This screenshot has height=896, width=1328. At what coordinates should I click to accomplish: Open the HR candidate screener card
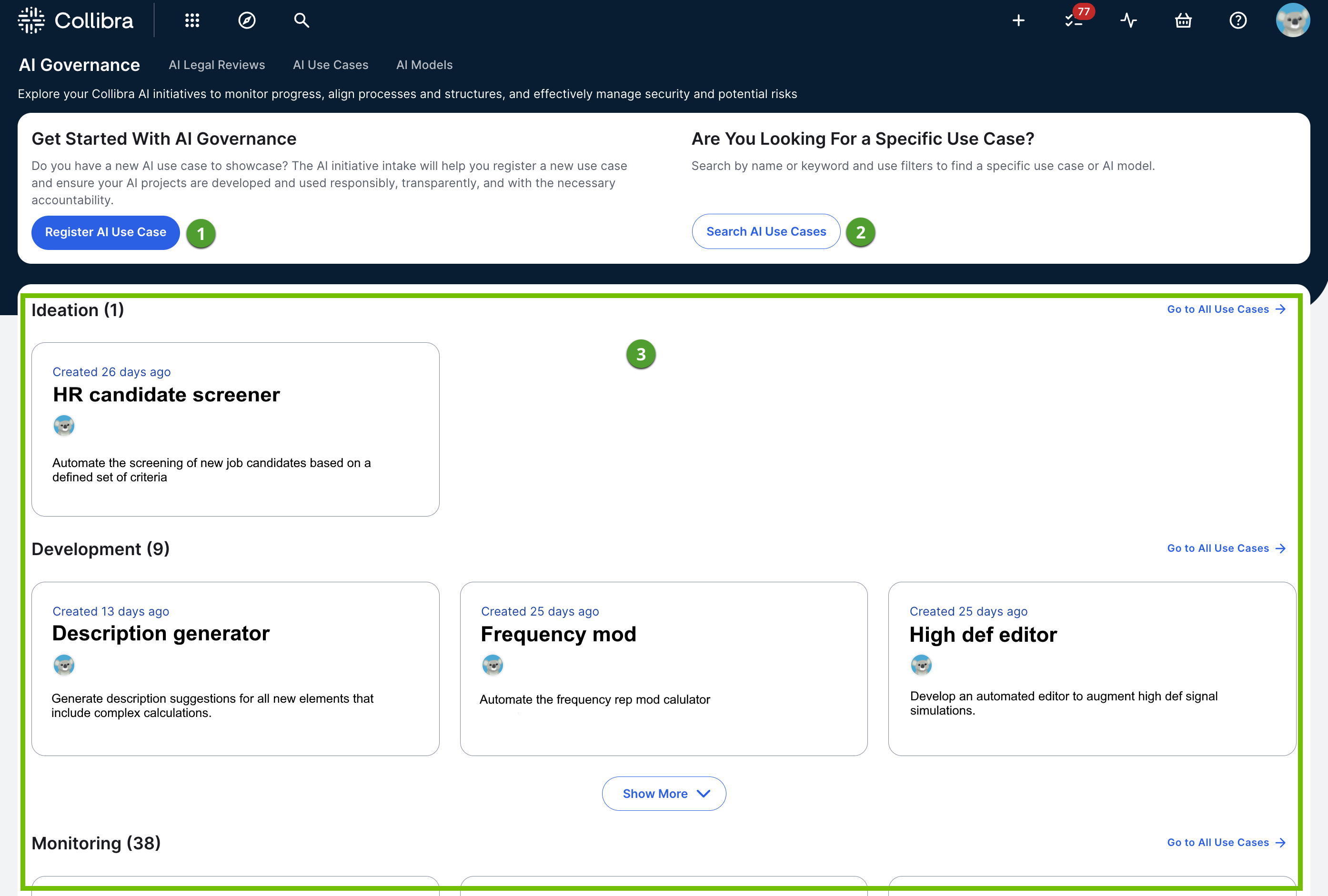(166, 395)
